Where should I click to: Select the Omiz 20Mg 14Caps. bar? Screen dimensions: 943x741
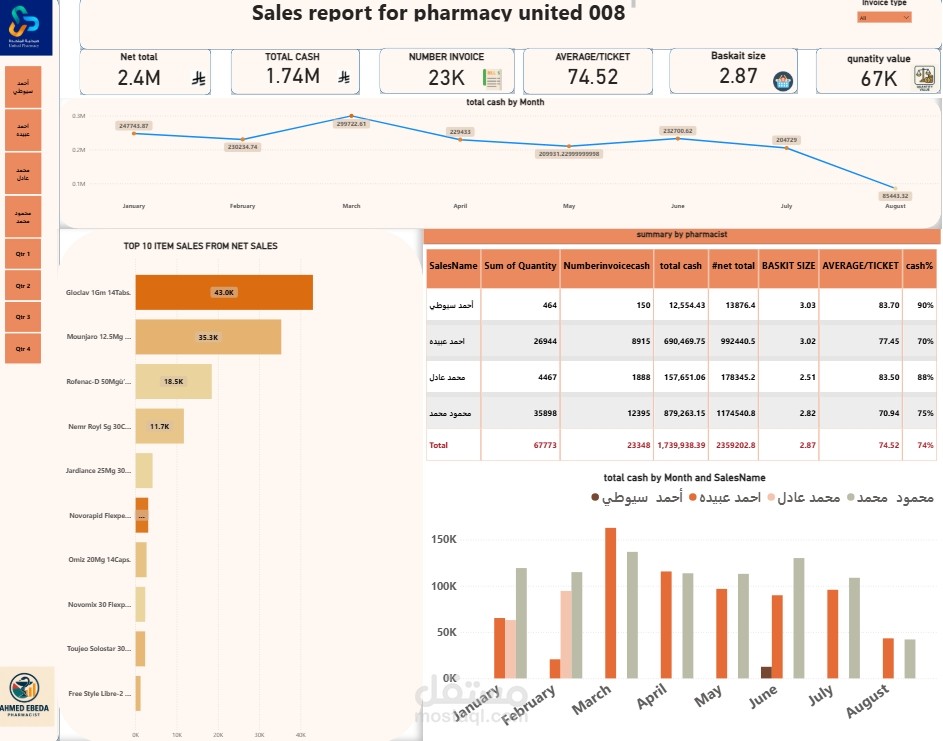click(x=141, y=559)
